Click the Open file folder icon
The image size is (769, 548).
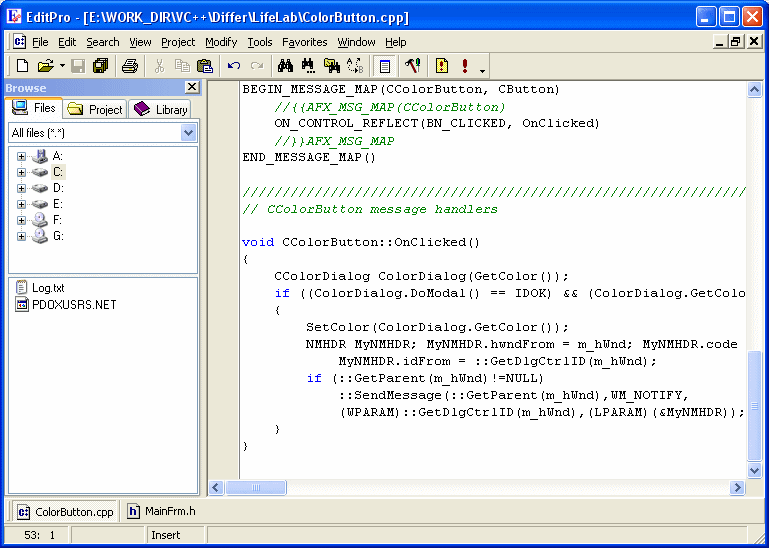pyautogui.click(x=45, y=66)
